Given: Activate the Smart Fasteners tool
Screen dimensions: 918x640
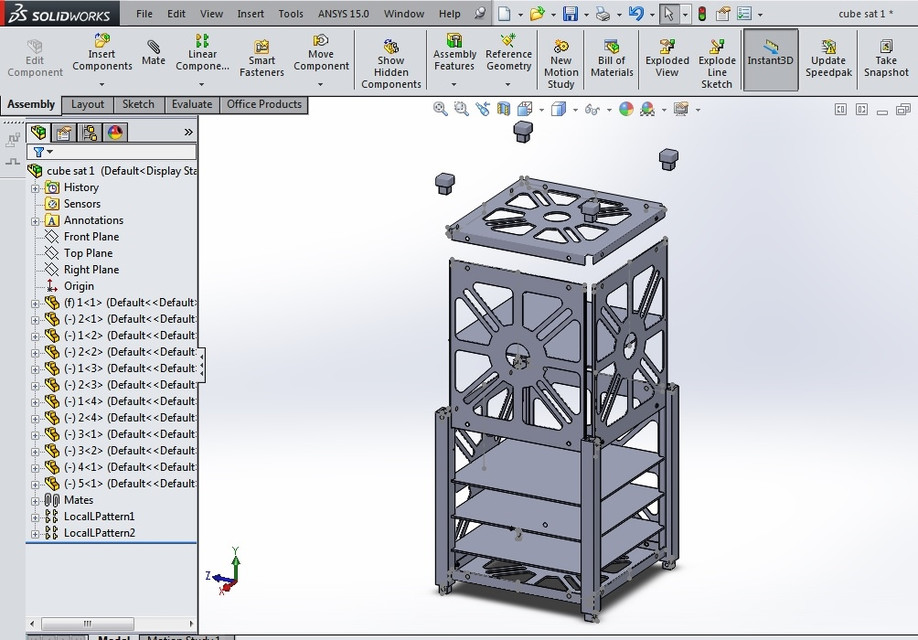Looking at the screenshot, I should point(261,55).
